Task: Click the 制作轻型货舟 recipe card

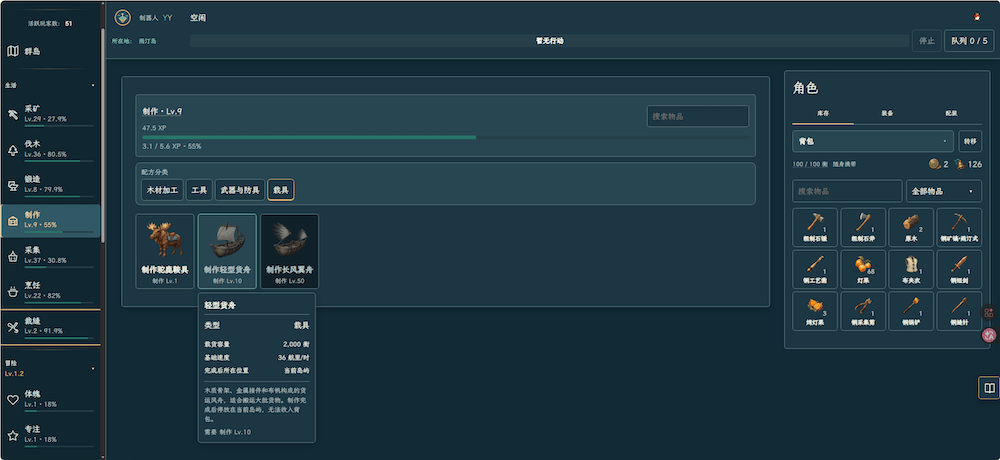Action: [x=227, y=251]
